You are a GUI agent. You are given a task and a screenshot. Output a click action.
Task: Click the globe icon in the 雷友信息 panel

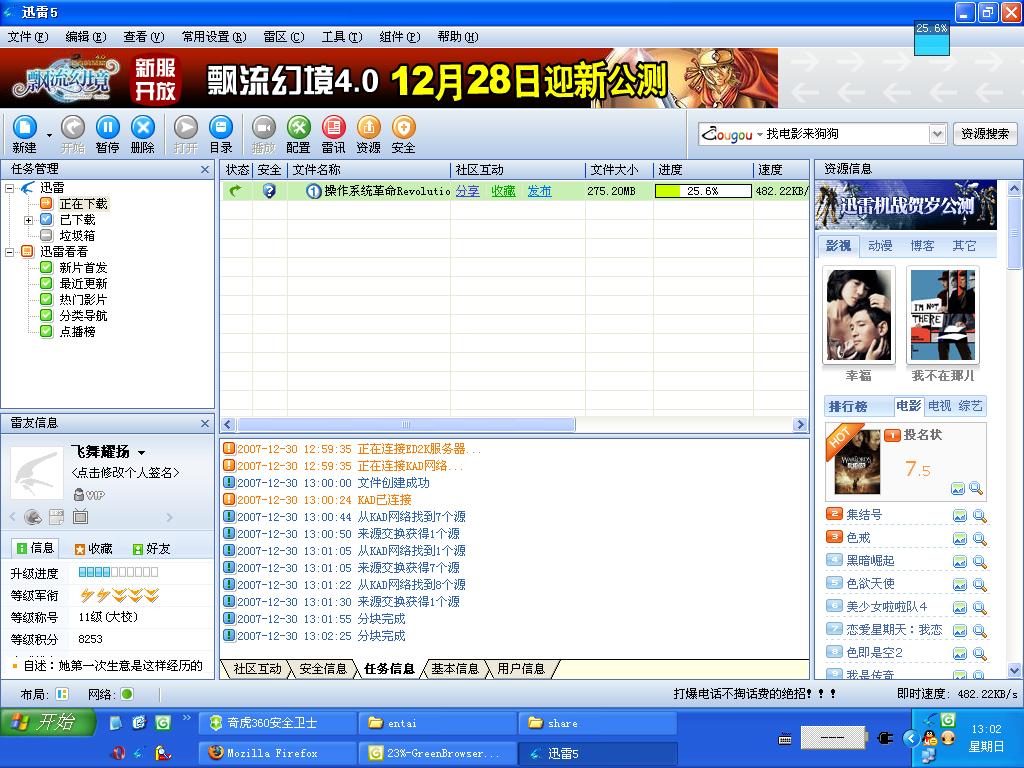tap(33, 517)
